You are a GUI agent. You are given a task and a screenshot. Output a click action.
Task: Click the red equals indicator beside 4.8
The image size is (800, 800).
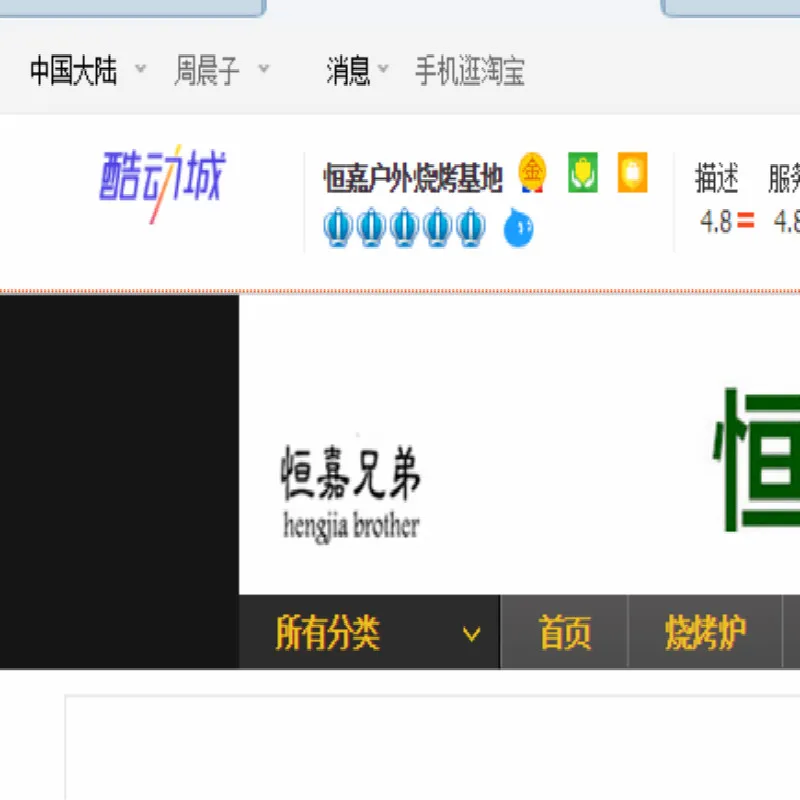(x=745, y=220)
